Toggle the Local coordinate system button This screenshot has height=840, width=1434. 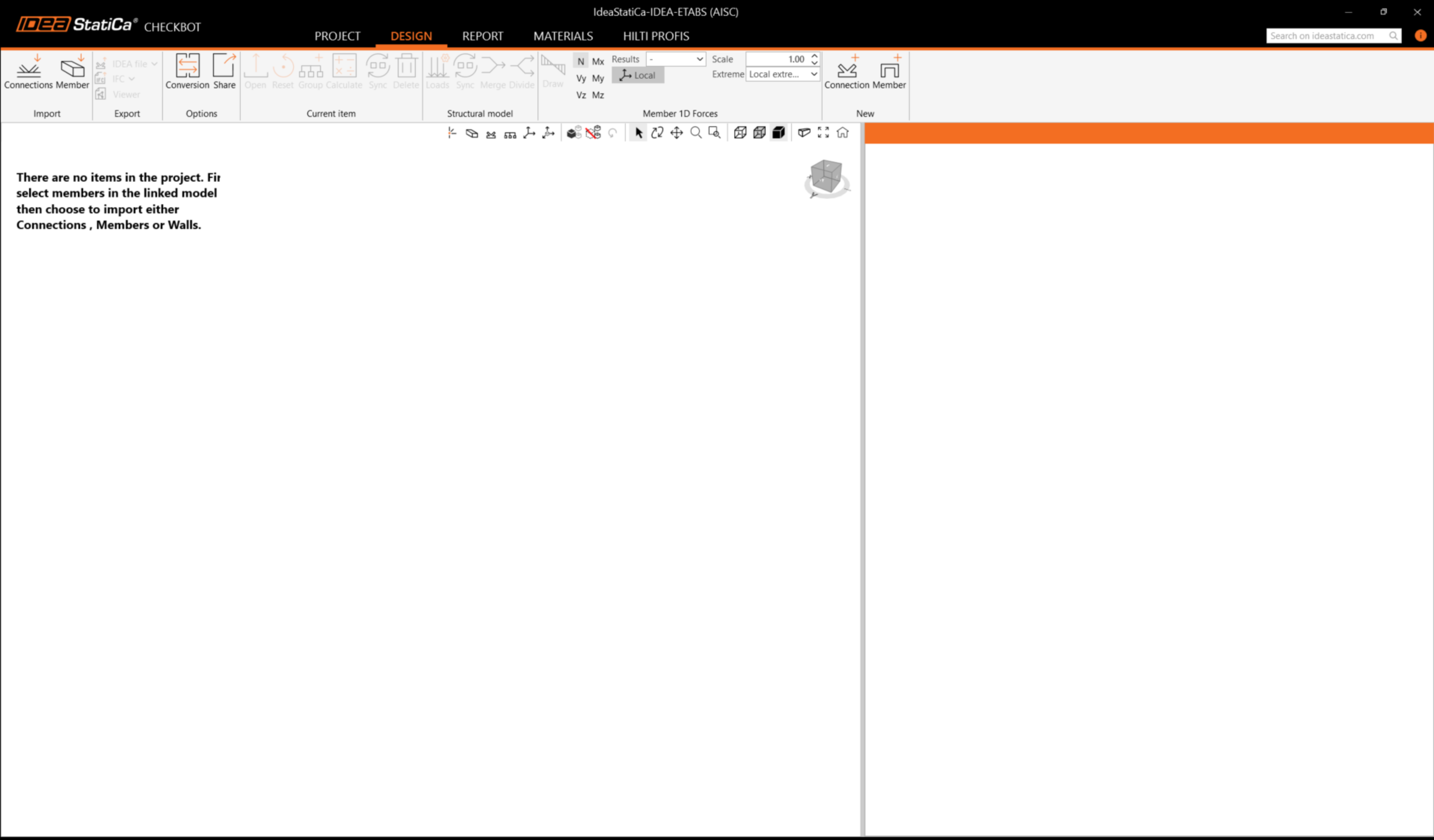pos(638,75)
